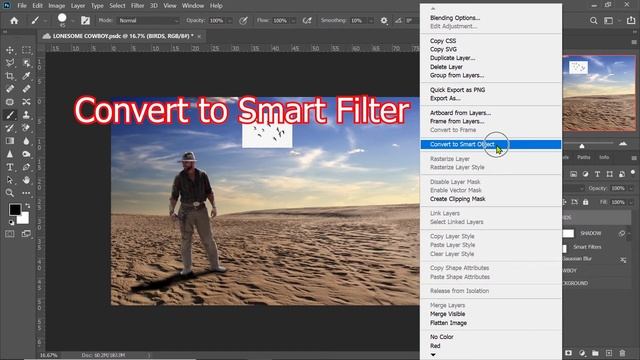Click the Flow 100% value field
640x360 pixels.
pyautogui.click(x=280, y=20)
